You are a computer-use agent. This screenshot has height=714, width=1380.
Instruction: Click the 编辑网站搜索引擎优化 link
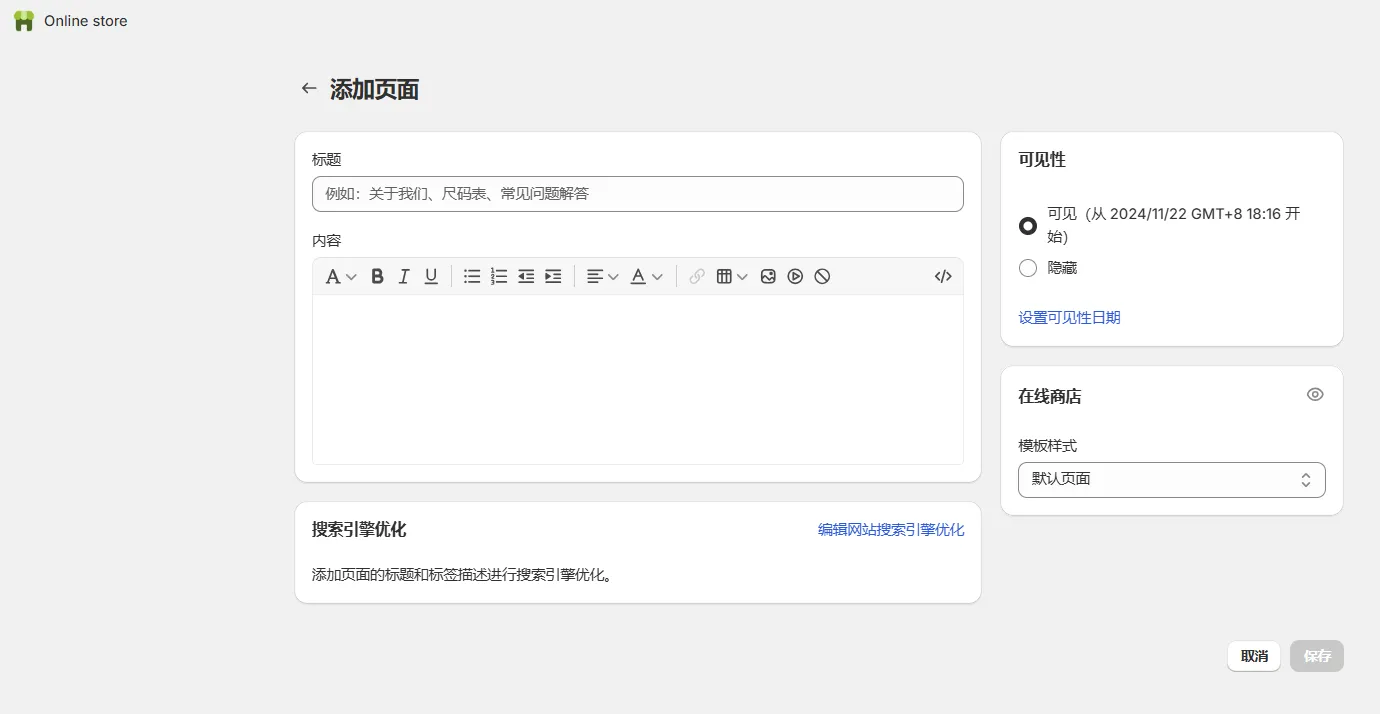[x=890, y=529]
